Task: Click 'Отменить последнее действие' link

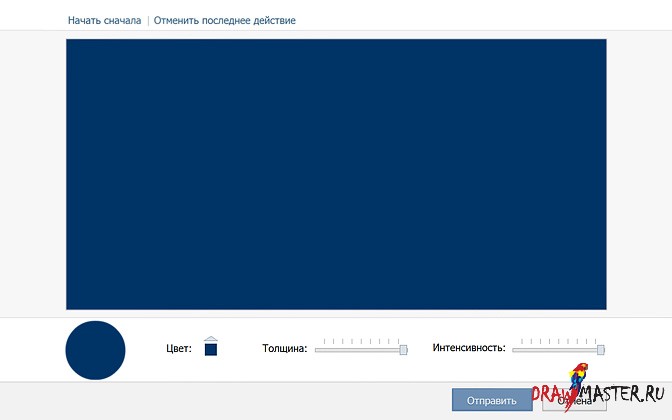Action: 225,20
